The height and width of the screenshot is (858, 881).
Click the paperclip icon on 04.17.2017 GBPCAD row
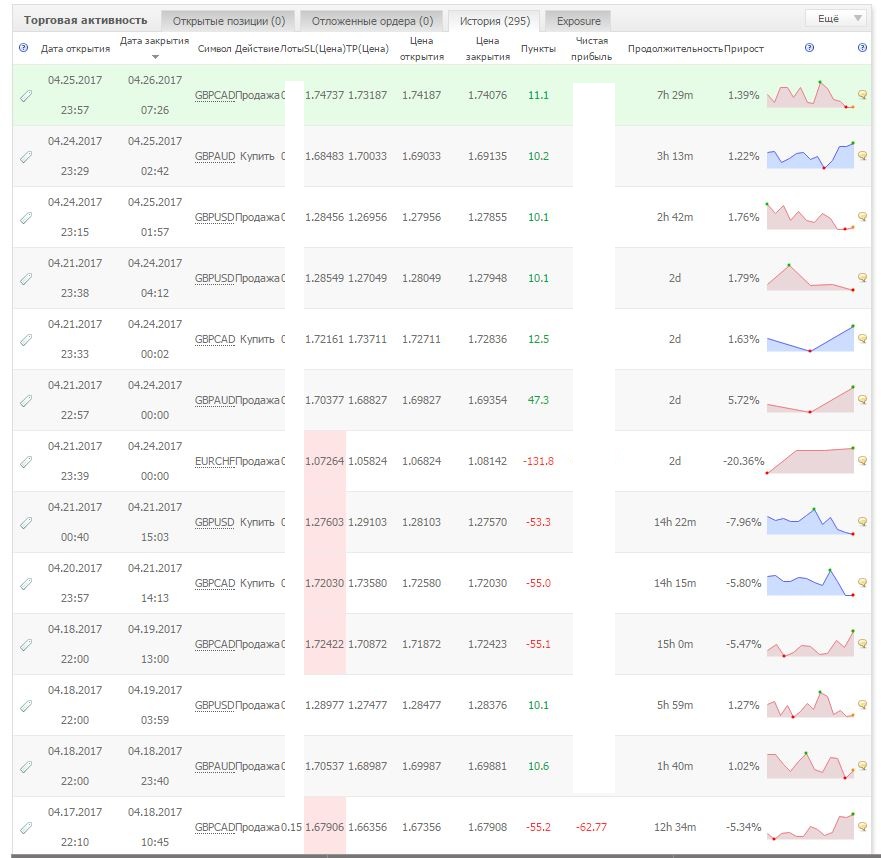point(26,828)
